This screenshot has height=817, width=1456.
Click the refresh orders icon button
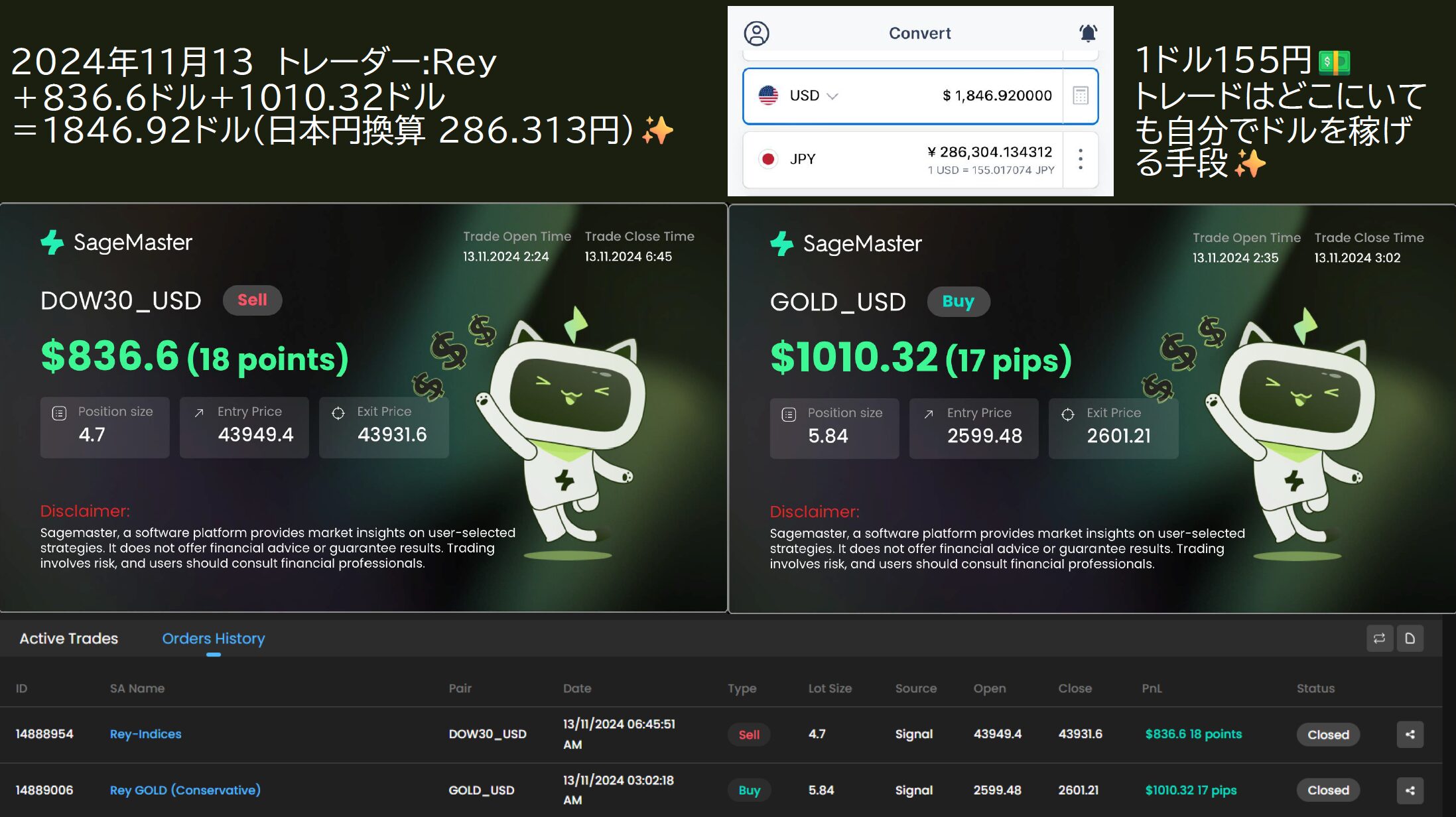tap(1379, 638)
